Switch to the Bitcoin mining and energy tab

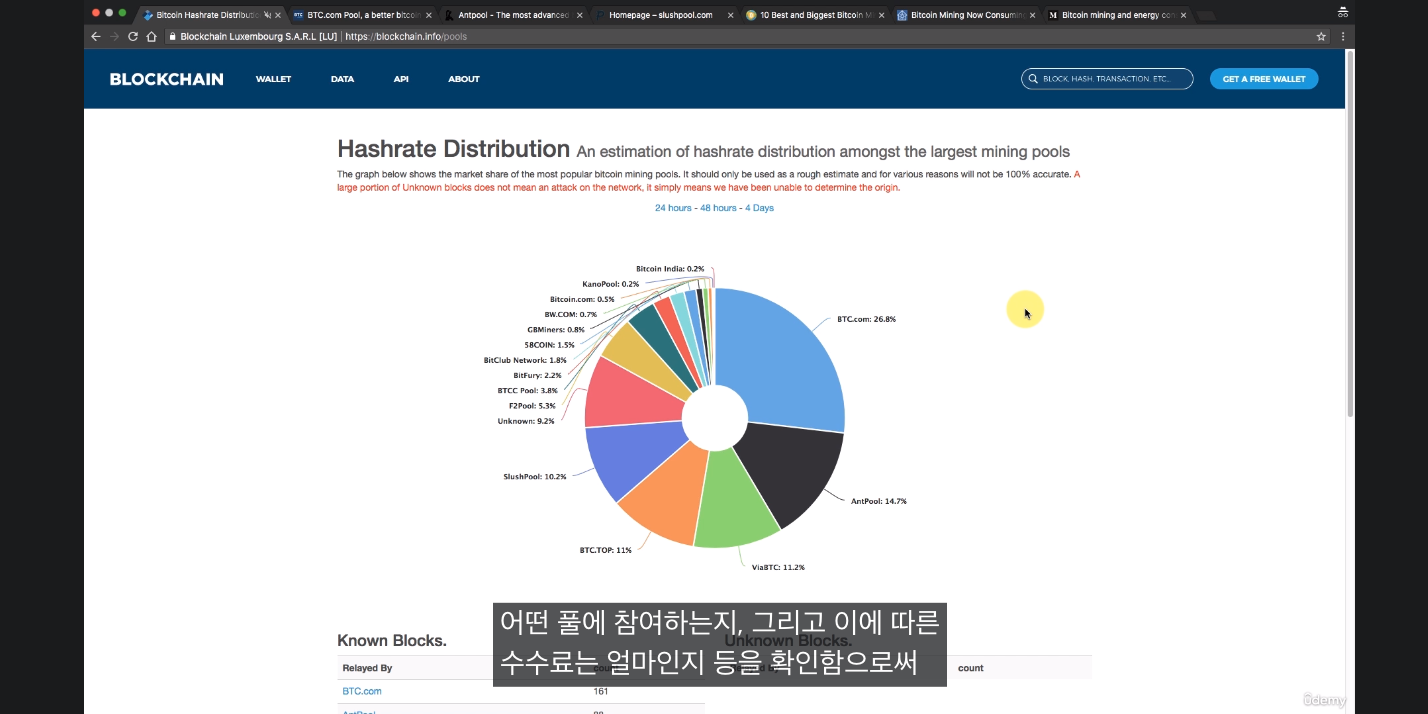pyautogui.click(x=1117, y=15)
